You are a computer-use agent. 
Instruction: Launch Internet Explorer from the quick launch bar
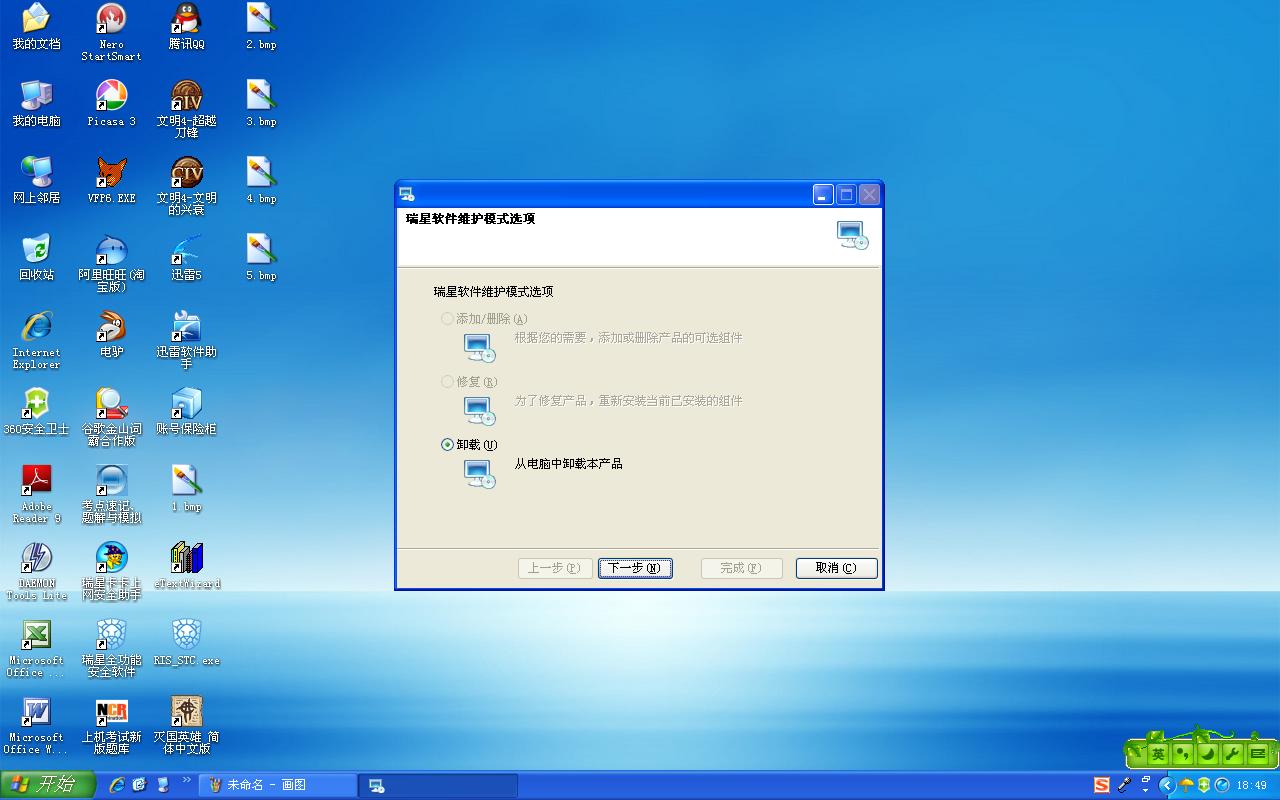[x=117, y=785]
